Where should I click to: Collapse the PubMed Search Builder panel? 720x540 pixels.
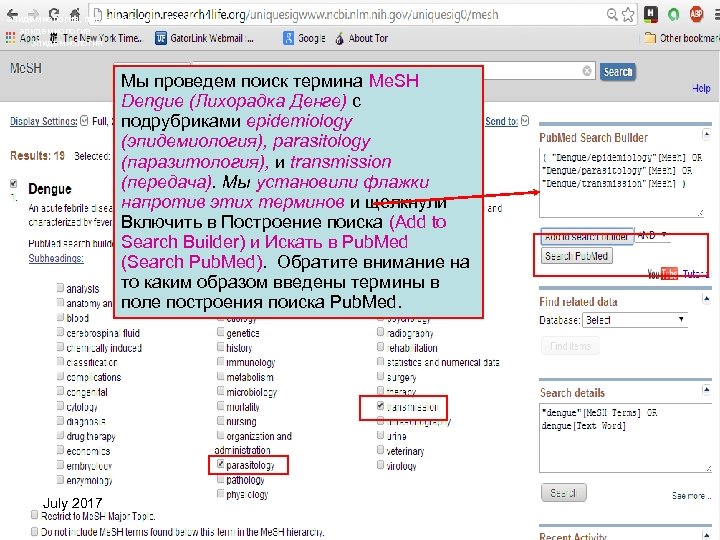pyautogui.click(x=706, y=134)
